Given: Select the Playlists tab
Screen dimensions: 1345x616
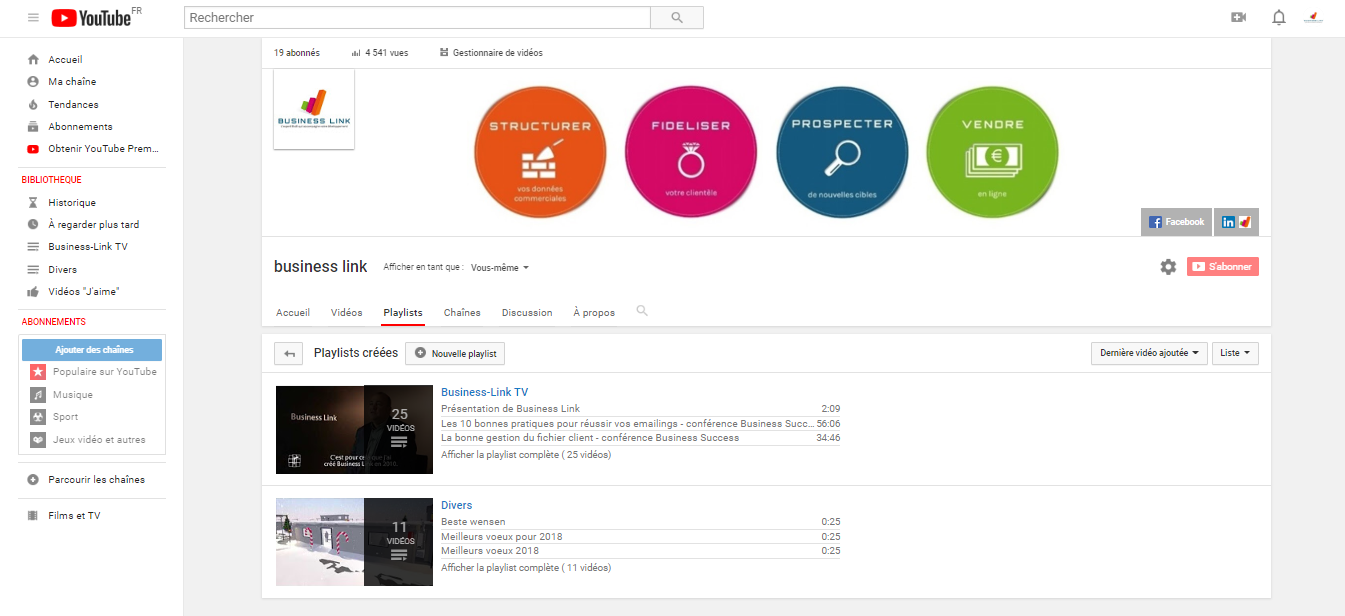Looking at the screenshot, I should click(403, 313).
